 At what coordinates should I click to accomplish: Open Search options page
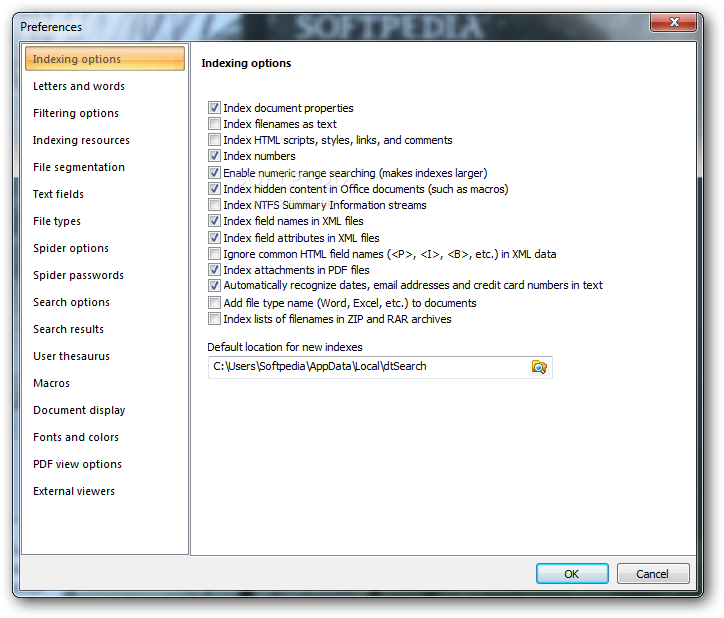pos(105,302)
